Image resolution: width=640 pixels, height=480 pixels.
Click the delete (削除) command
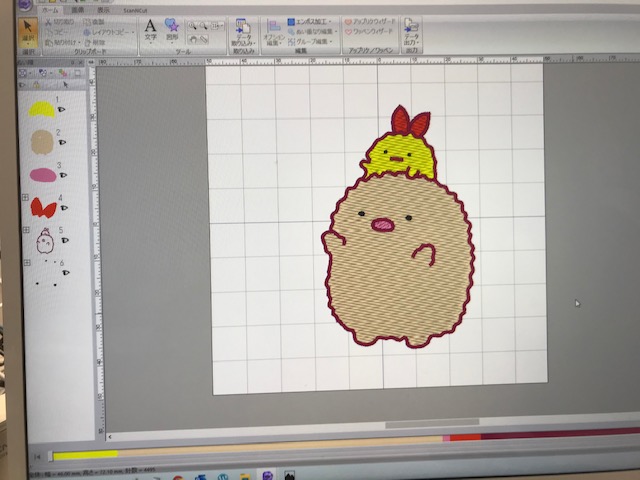coord(95,42)
